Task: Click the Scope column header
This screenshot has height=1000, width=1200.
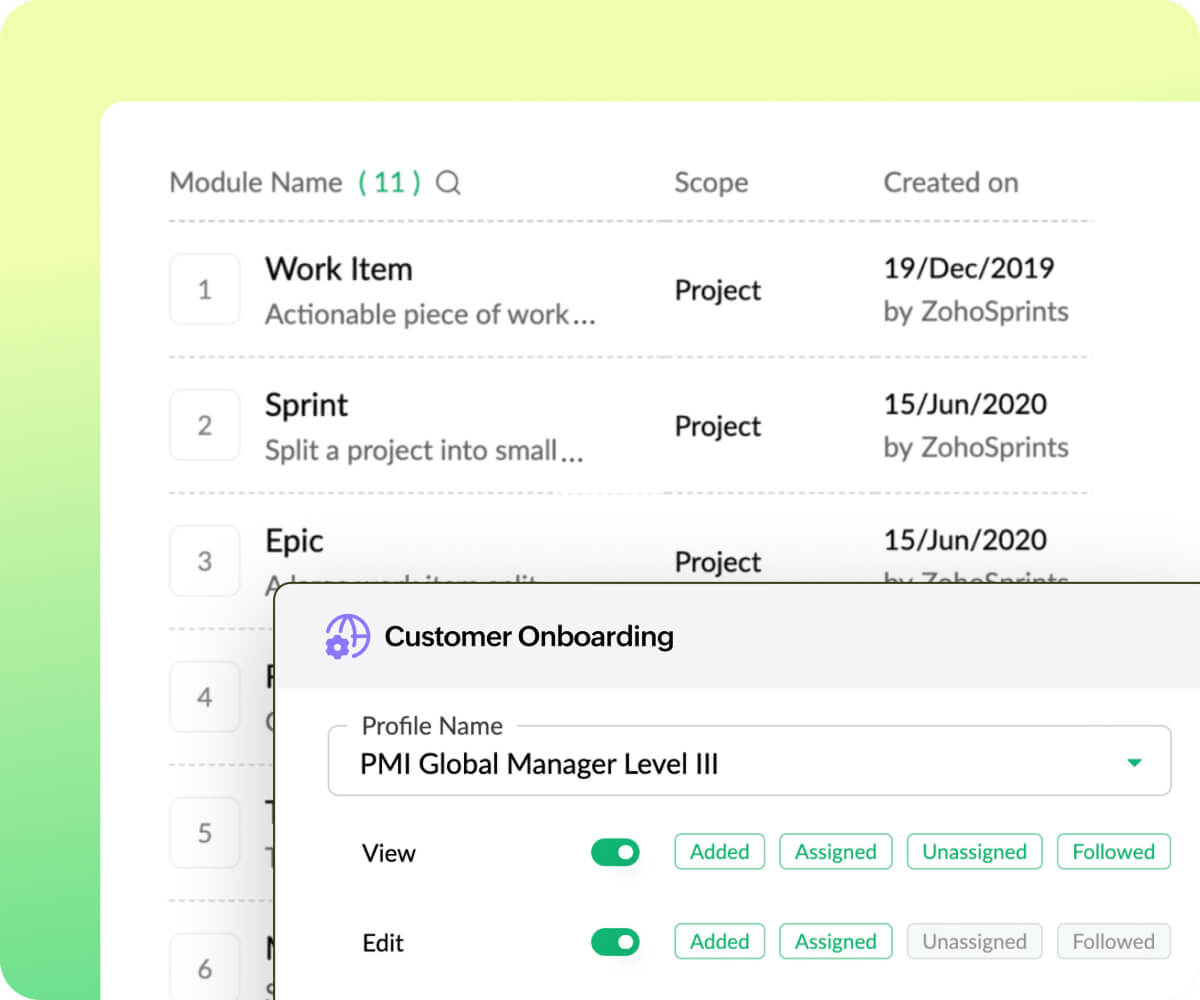Action: tap(710, 183)
